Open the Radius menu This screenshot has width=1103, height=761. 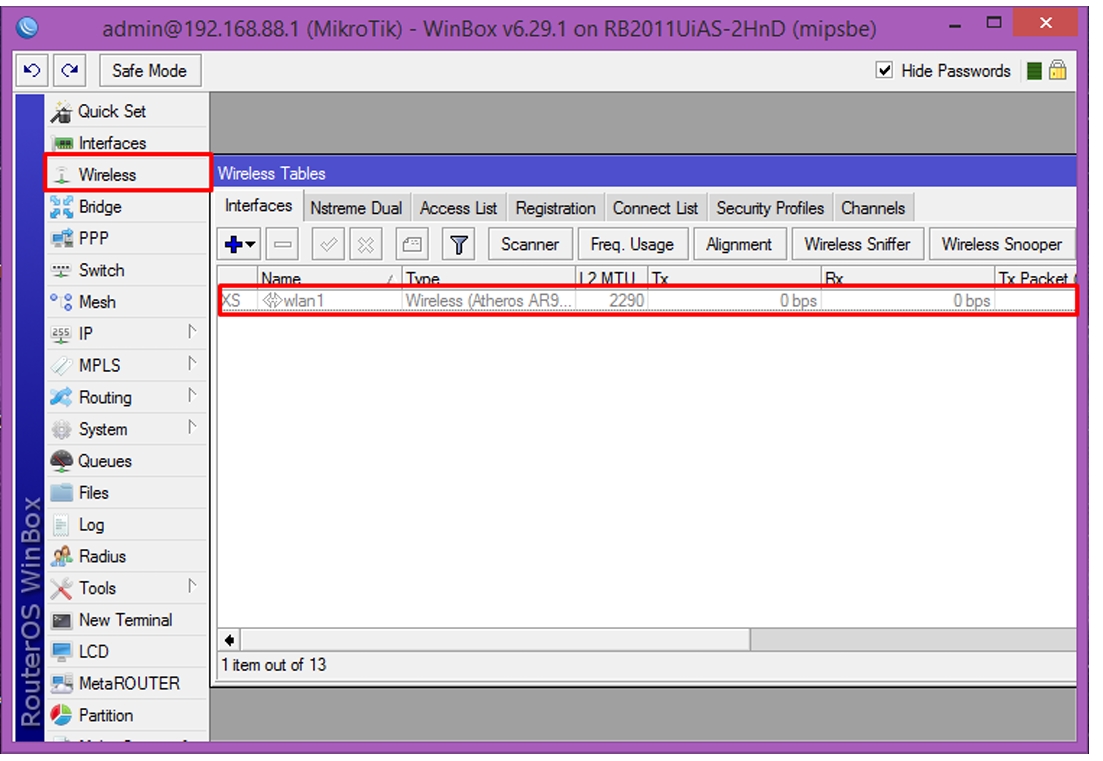tap(127, 556)
